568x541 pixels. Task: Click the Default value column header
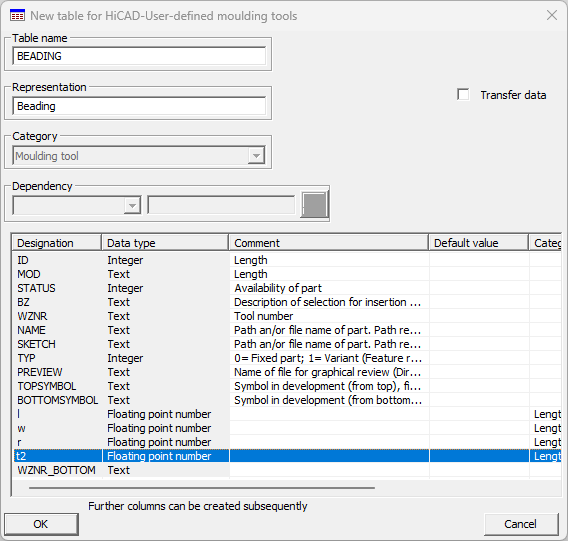pos(479,243)
